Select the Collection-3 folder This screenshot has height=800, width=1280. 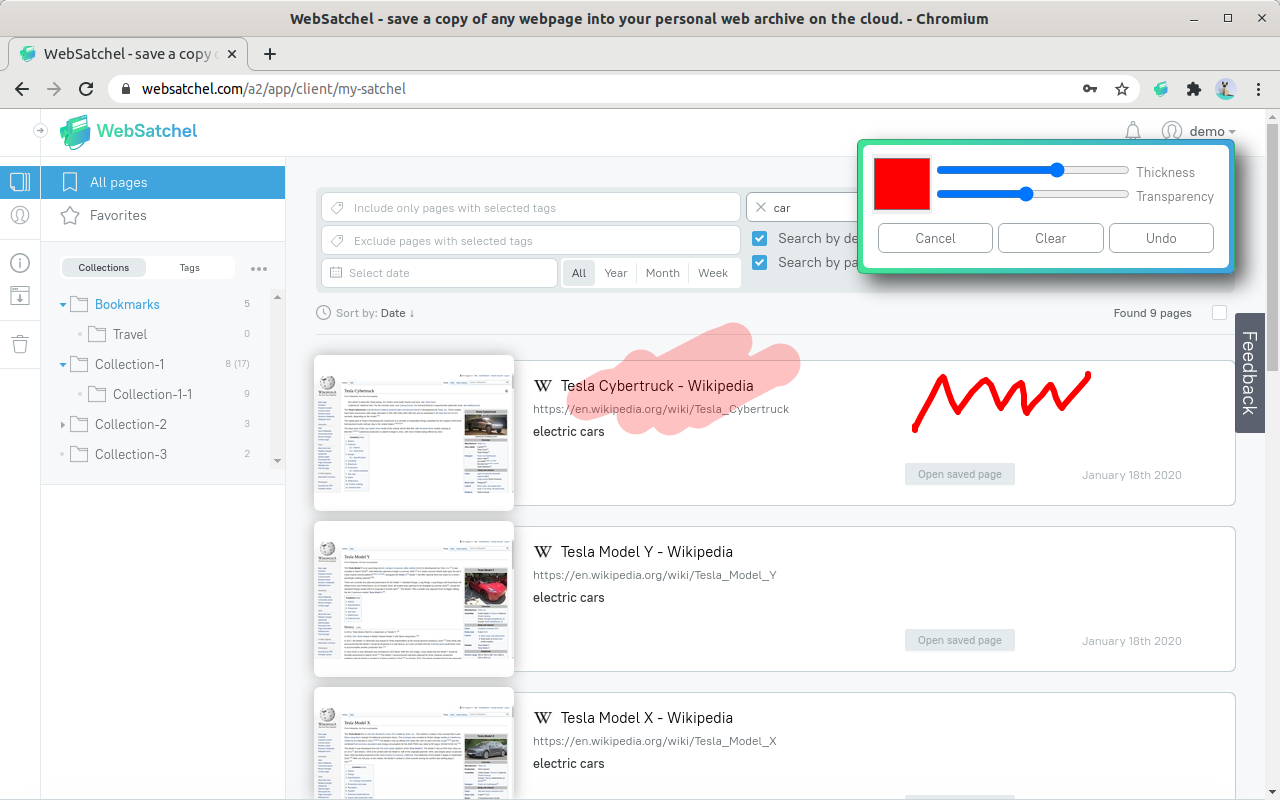click(131, 454)
